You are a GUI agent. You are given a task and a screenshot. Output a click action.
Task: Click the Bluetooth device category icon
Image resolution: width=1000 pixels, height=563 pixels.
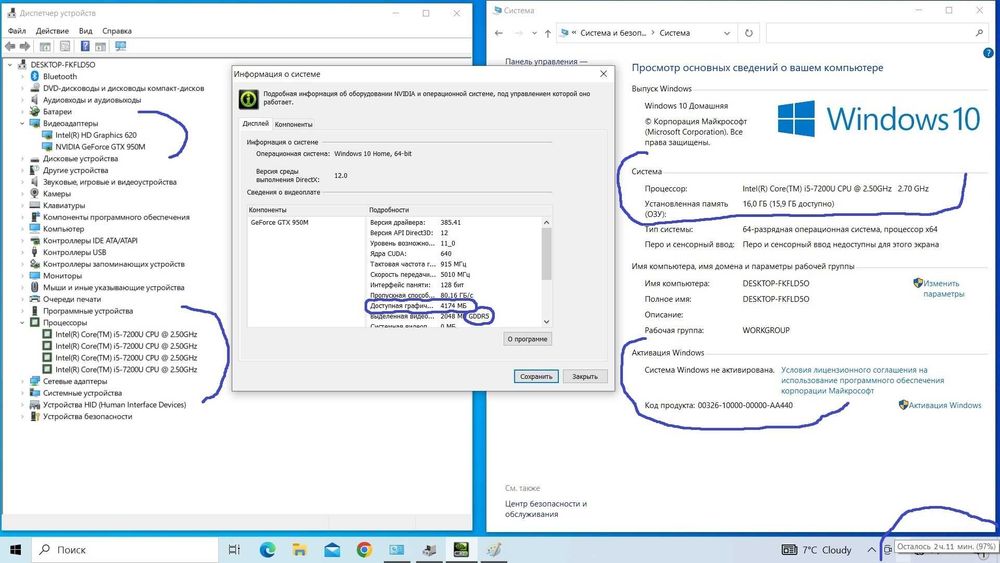pos(35,76)
